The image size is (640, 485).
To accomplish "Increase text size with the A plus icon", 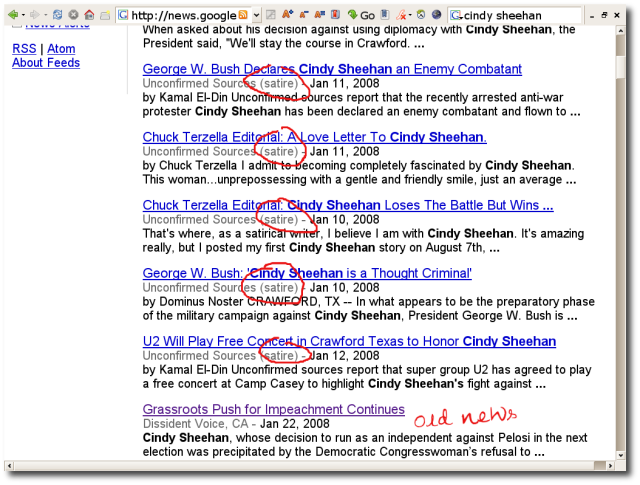I will click(287, 15).
